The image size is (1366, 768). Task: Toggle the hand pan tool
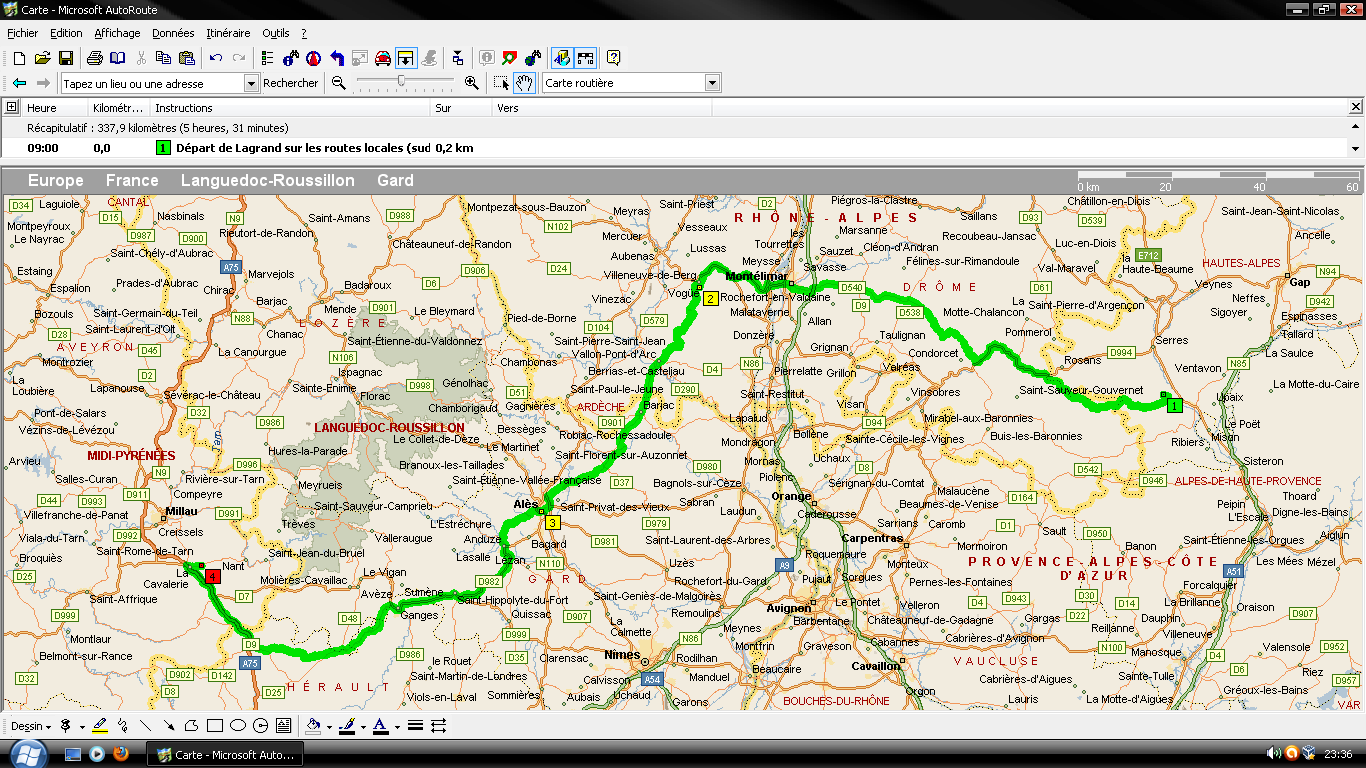click(524, 83)
